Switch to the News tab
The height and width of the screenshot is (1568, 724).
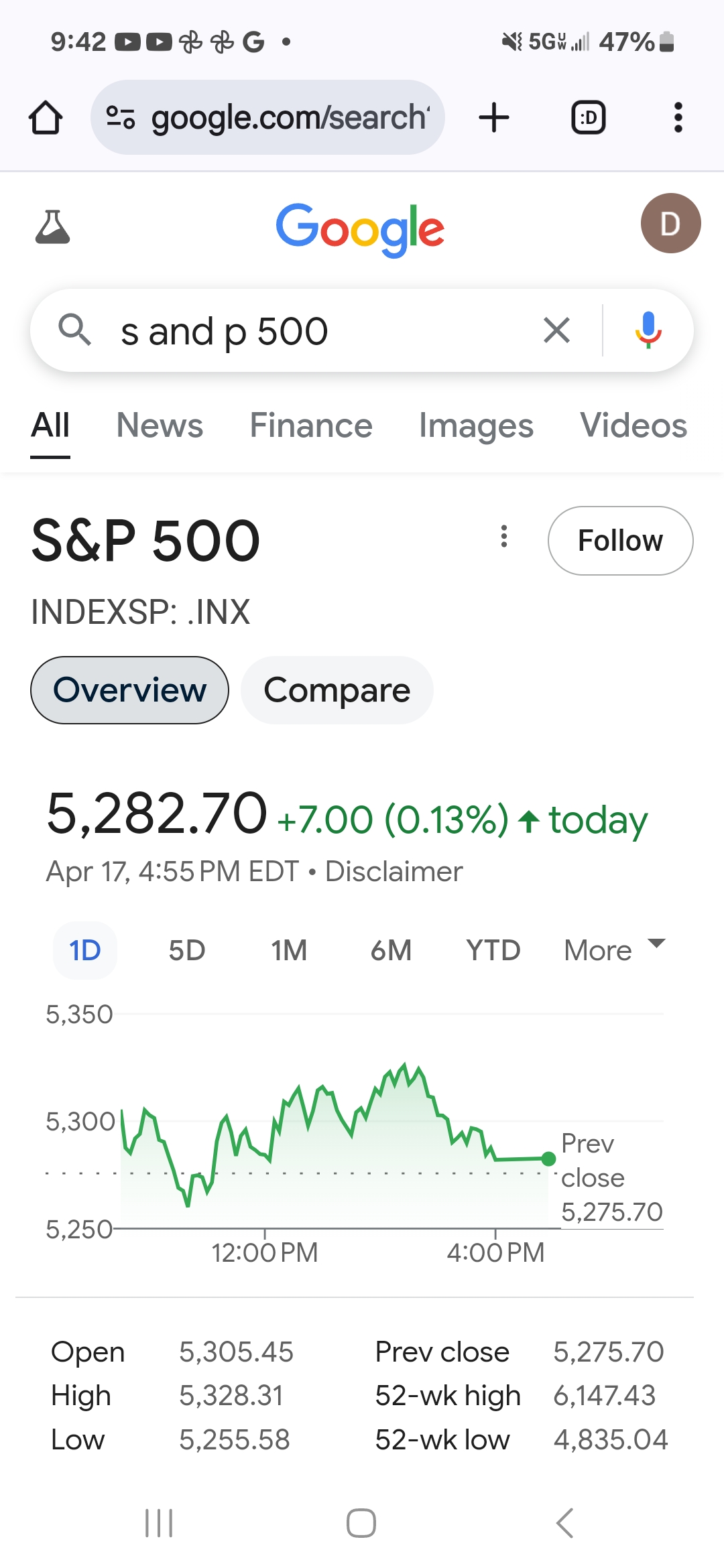[160, 426]
